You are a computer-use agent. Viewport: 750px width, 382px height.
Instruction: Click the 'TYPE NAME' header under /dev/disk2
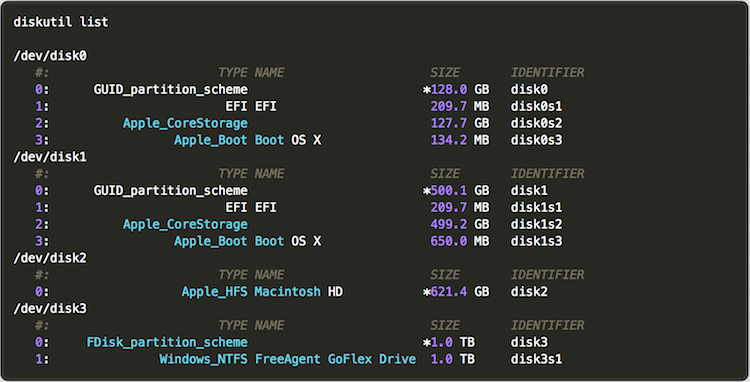tap(251, 275)
